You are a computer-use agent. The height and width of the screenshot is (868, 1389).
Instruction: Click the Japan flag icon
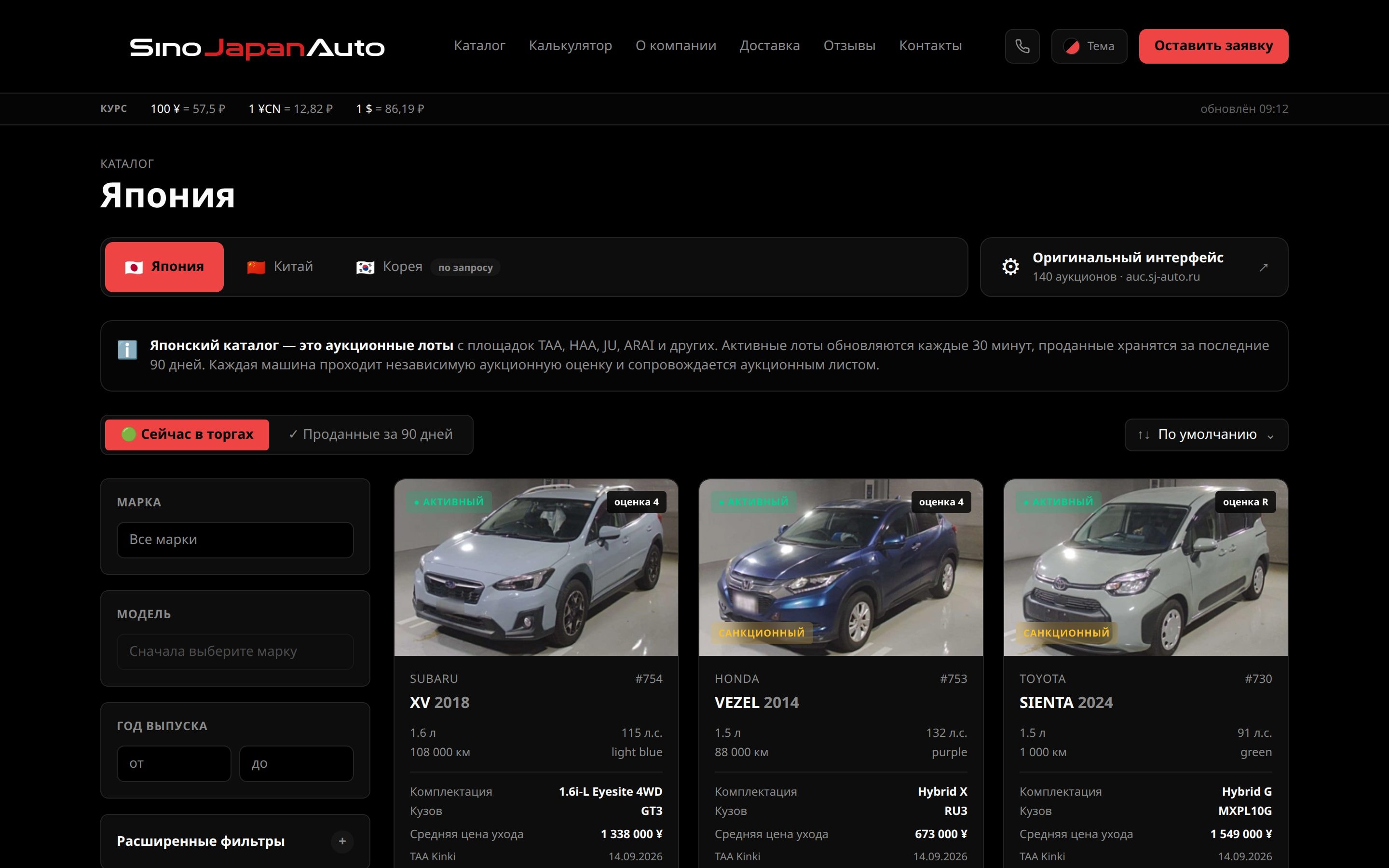(x=134, y=268)
